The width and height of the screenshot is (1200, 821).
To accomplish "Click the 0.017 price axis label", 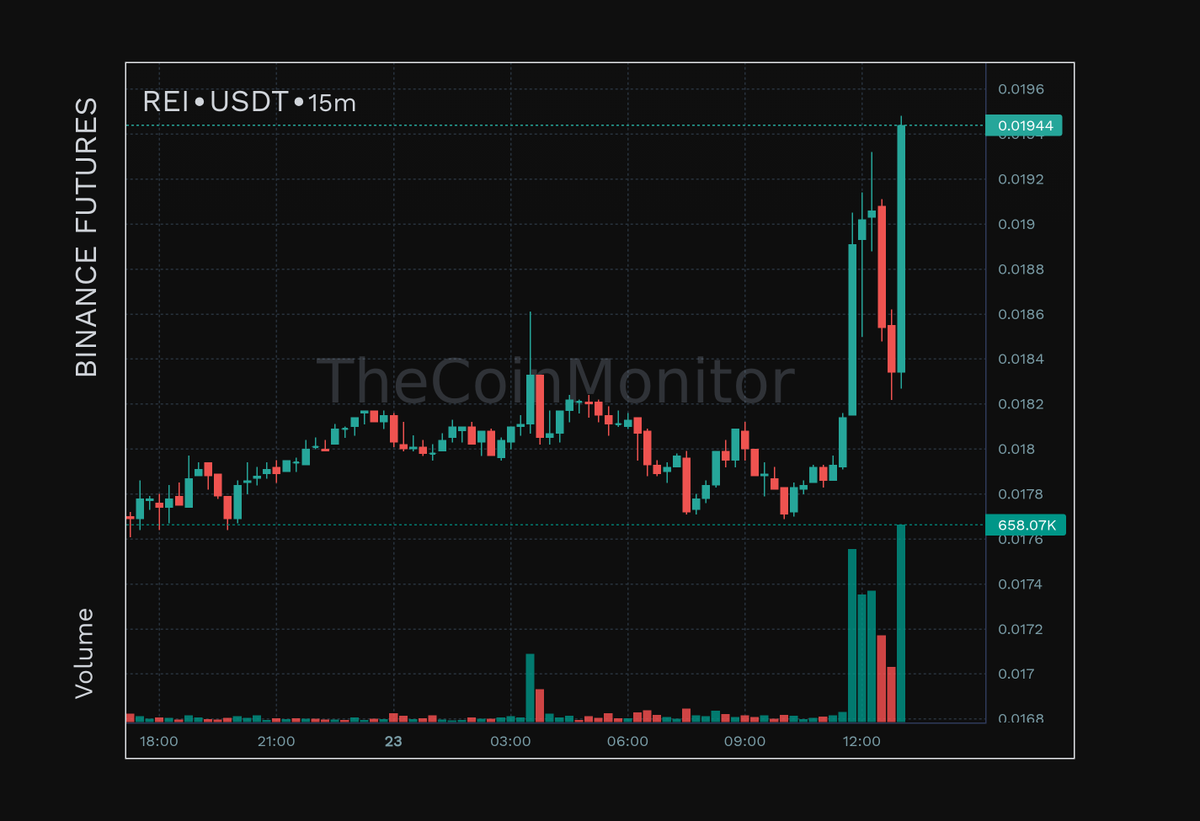I will (1016, 675).
